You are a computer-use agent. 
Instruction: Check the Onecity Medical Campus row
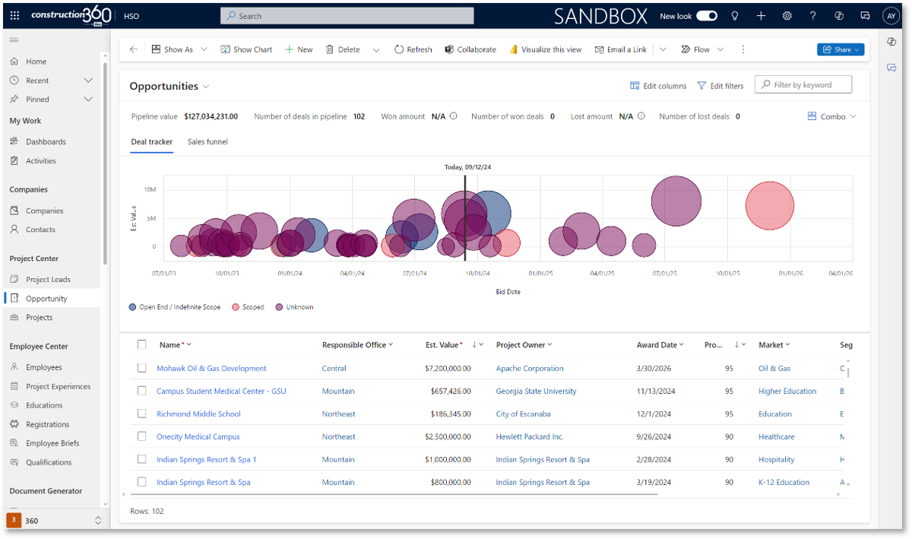(x=141, y=436)
